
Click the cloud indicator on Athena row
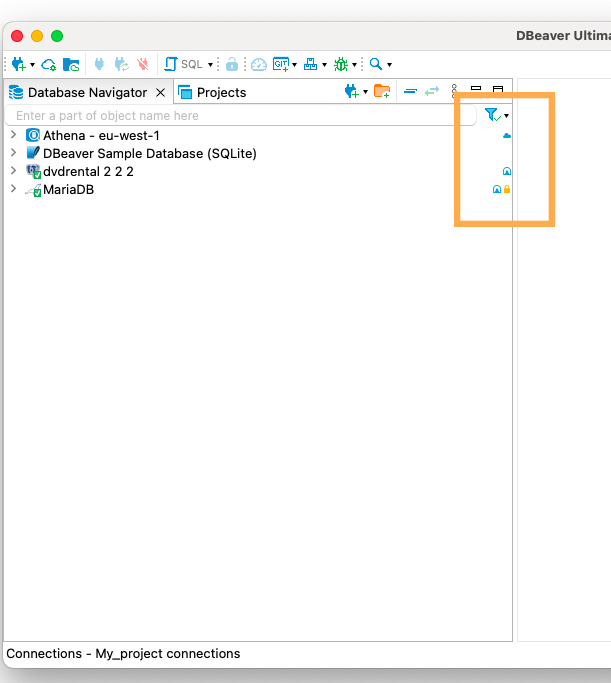pyautogui.click(x=506, y=136)
